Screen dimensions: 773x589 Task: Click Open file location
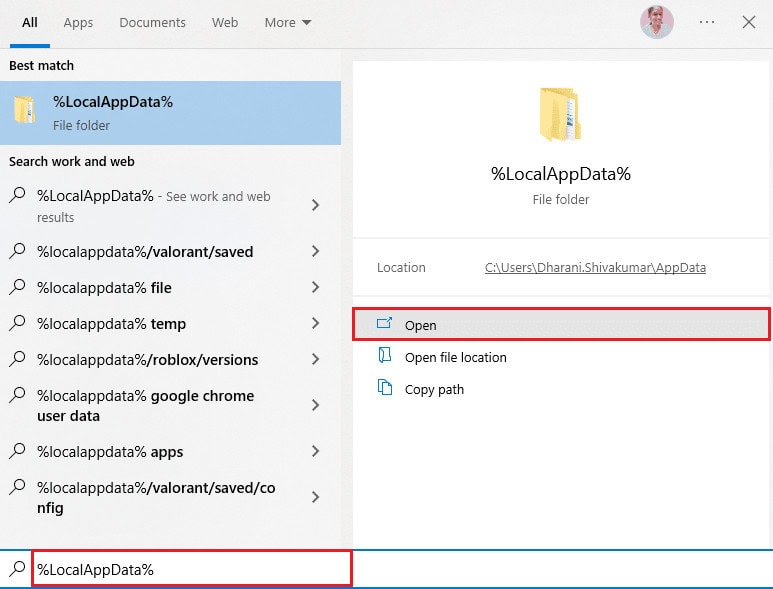(456, 357)
